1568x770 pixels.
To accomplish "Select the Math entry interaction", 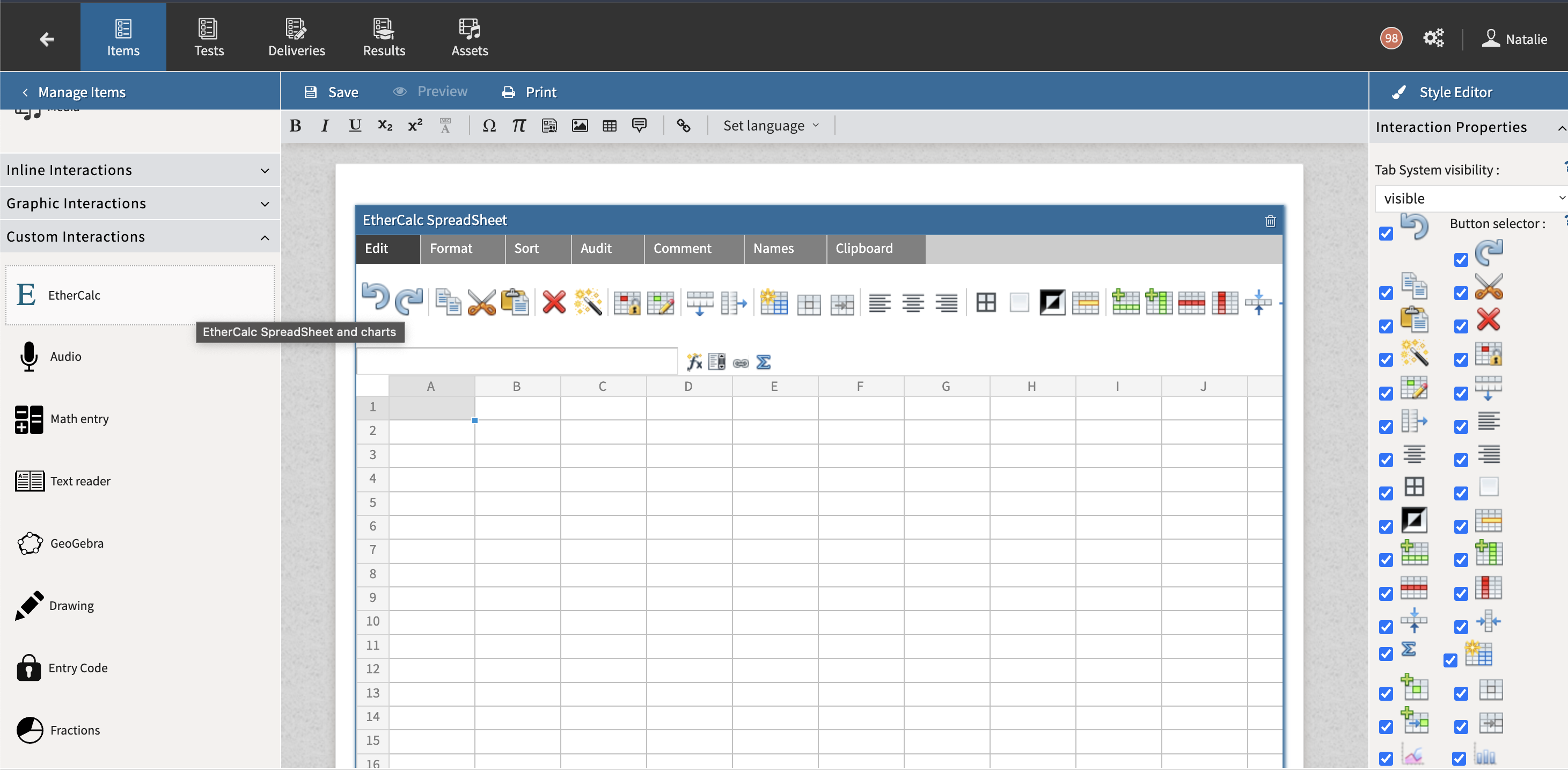I will 80,419.
